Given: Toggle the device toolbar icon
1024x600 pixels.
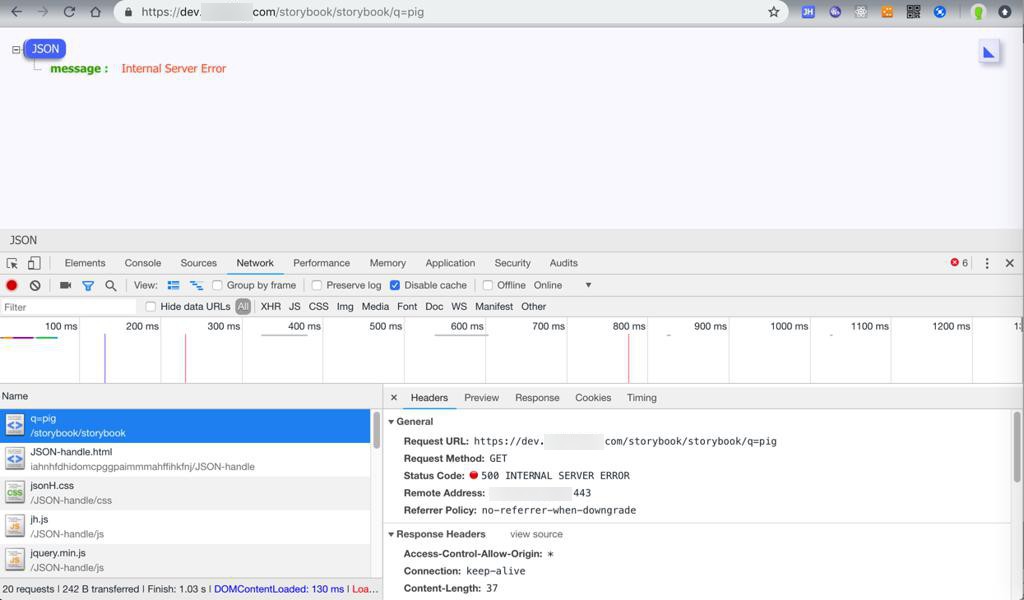Looking at the screenshot, I should [34, 263].
